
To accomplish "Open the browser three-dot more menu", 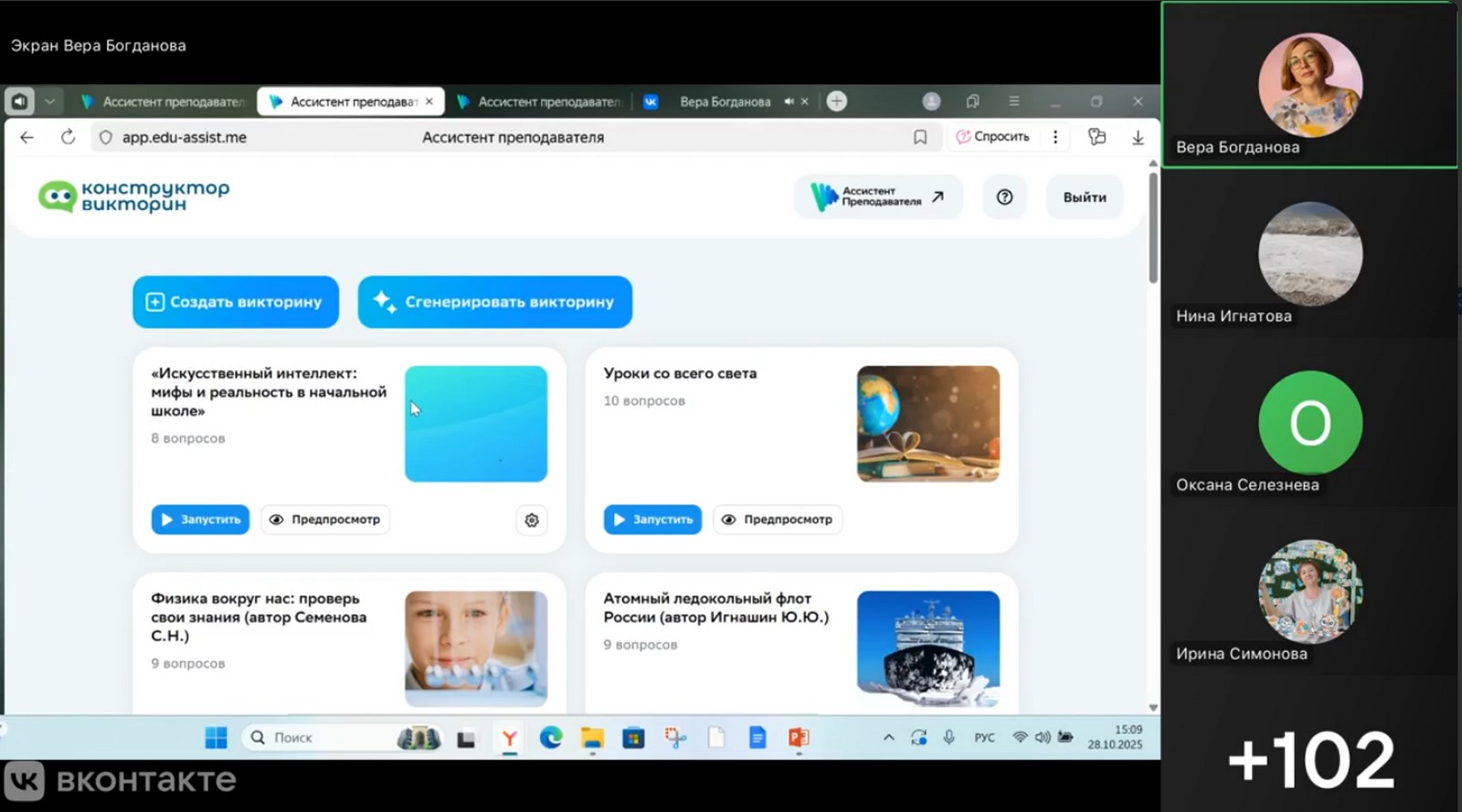I will point(1055,137).
